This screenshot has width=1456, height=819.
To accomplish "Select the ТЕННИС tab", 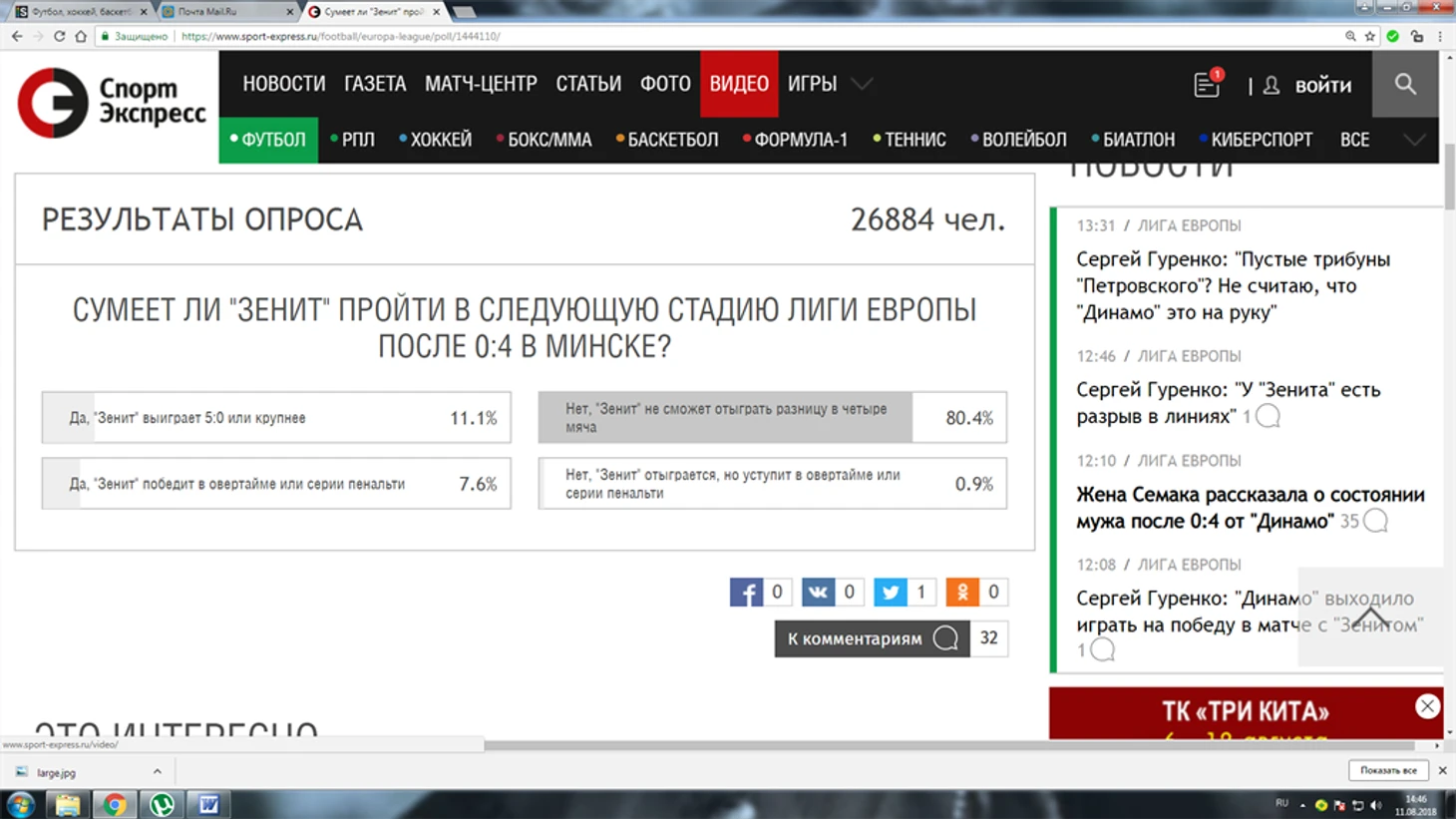I will tap(910, 140).
